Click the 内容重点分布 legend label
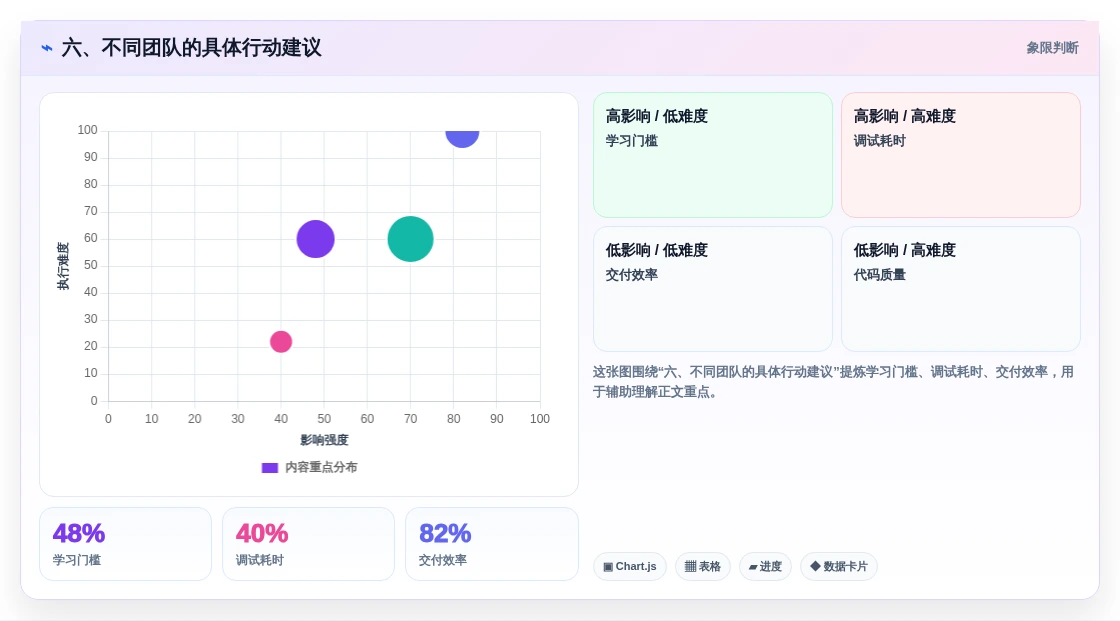The width and height of the screenshot is (1120, 621). (321, 467)
